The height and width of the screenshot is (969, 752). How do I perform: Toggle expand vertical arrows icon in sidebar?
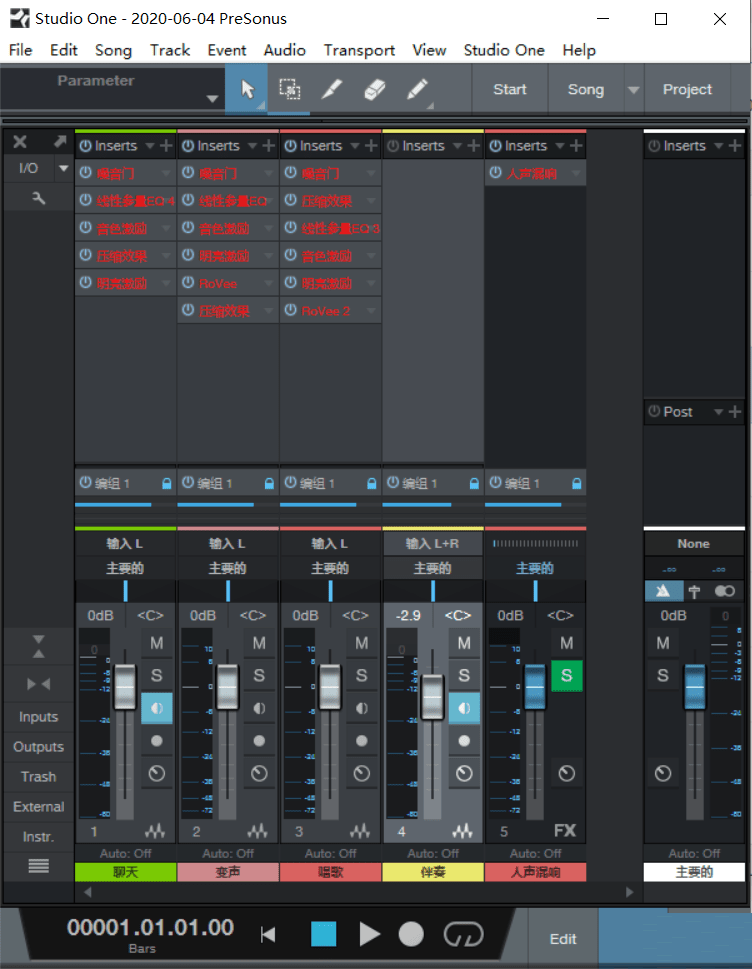pos(38,646)
